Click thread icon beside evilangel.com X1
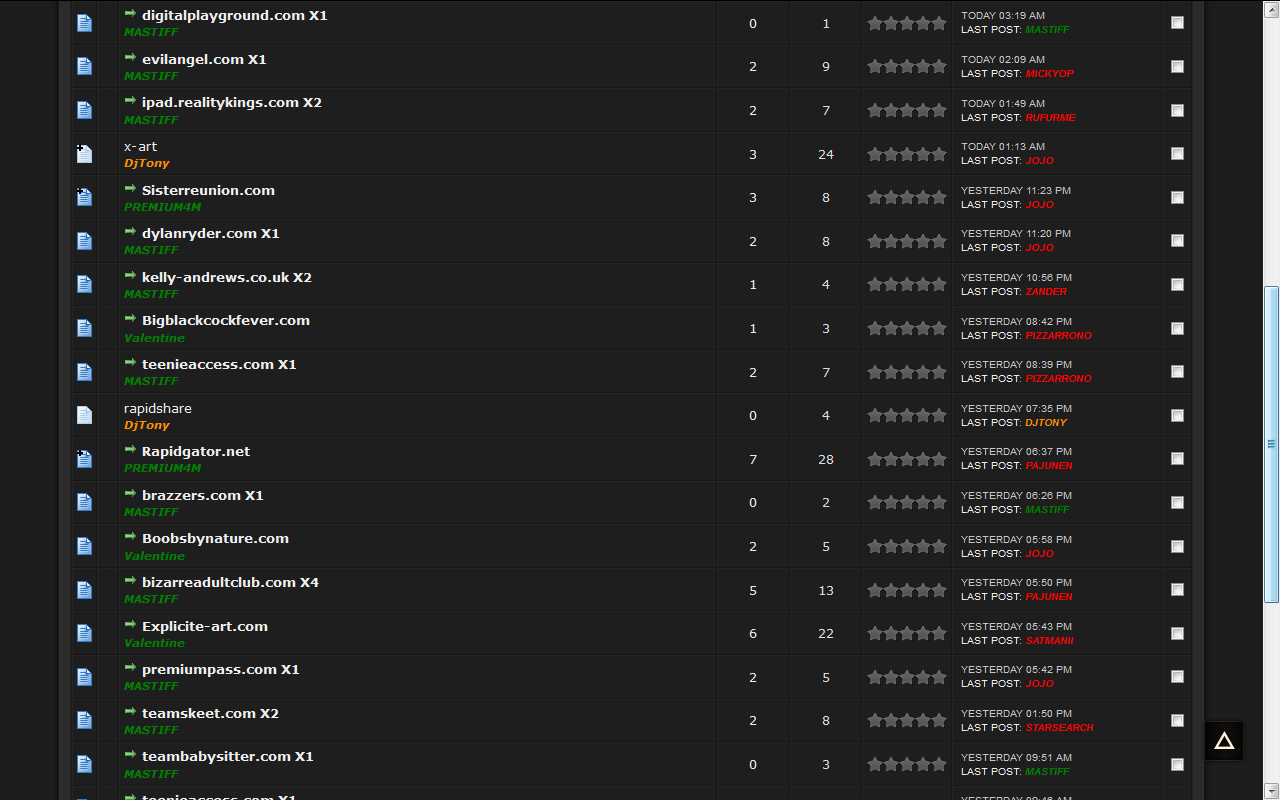1280x800 pixels. click(x=84, y=66)
